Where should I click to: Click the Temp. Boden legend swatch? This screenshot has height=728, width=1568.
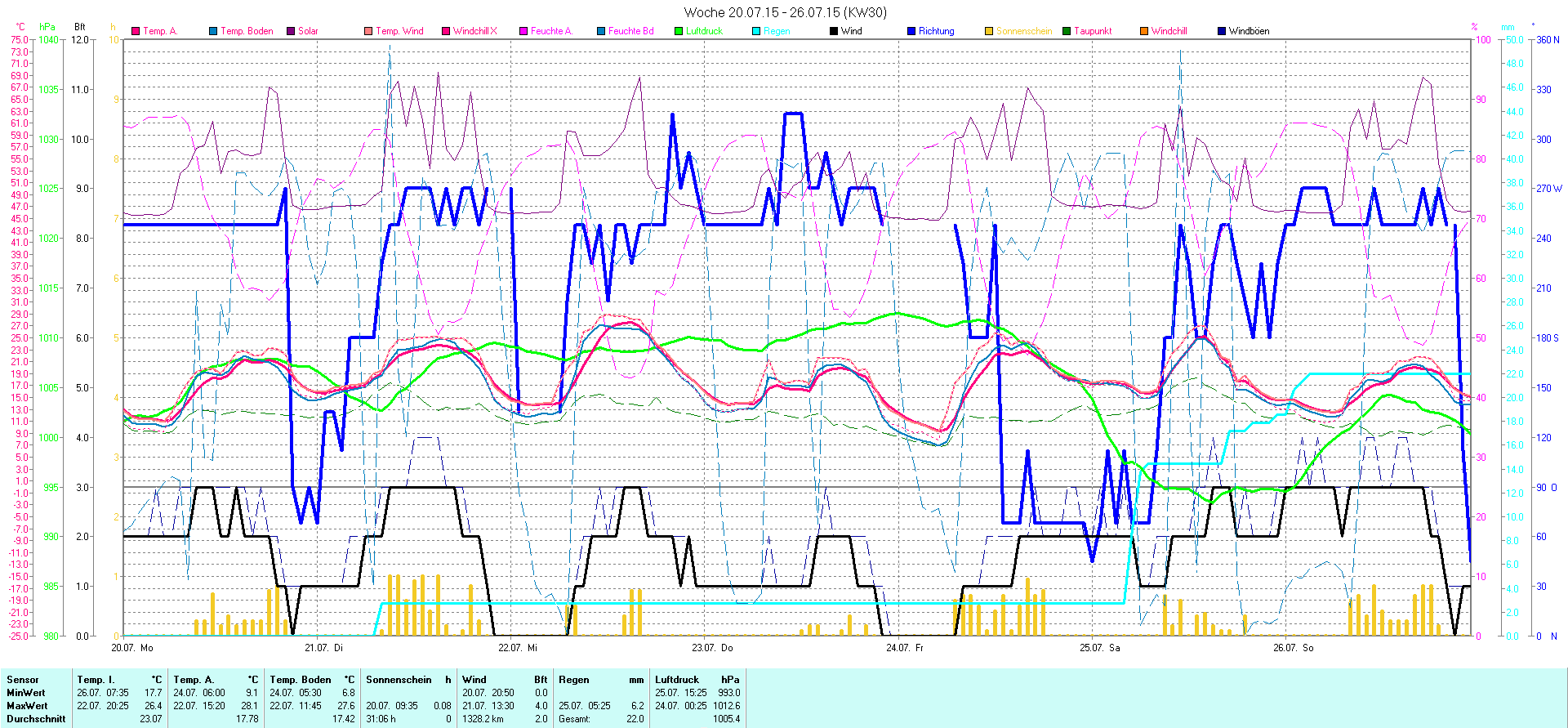(x=213, y=31)
